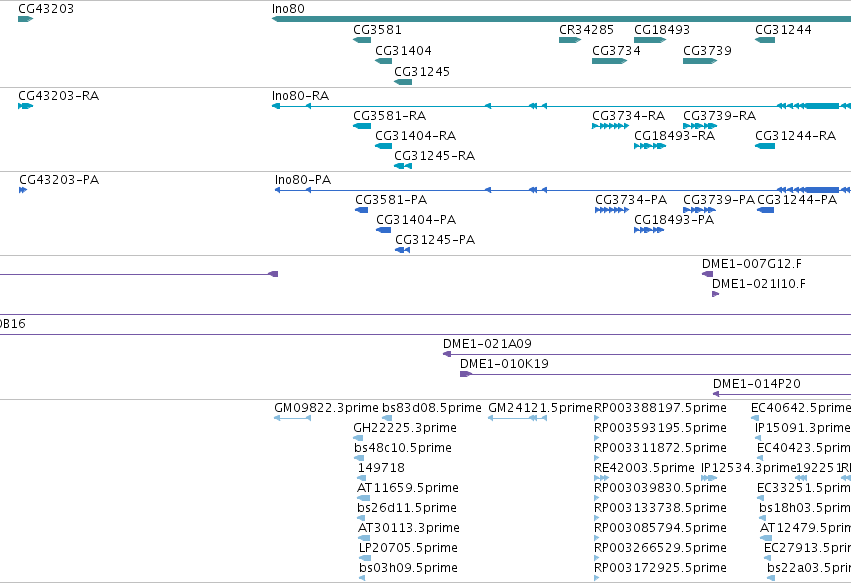The image size is (851, 583).
Task: Select the IP12534.3prime EST label
Action: [748, 468]
